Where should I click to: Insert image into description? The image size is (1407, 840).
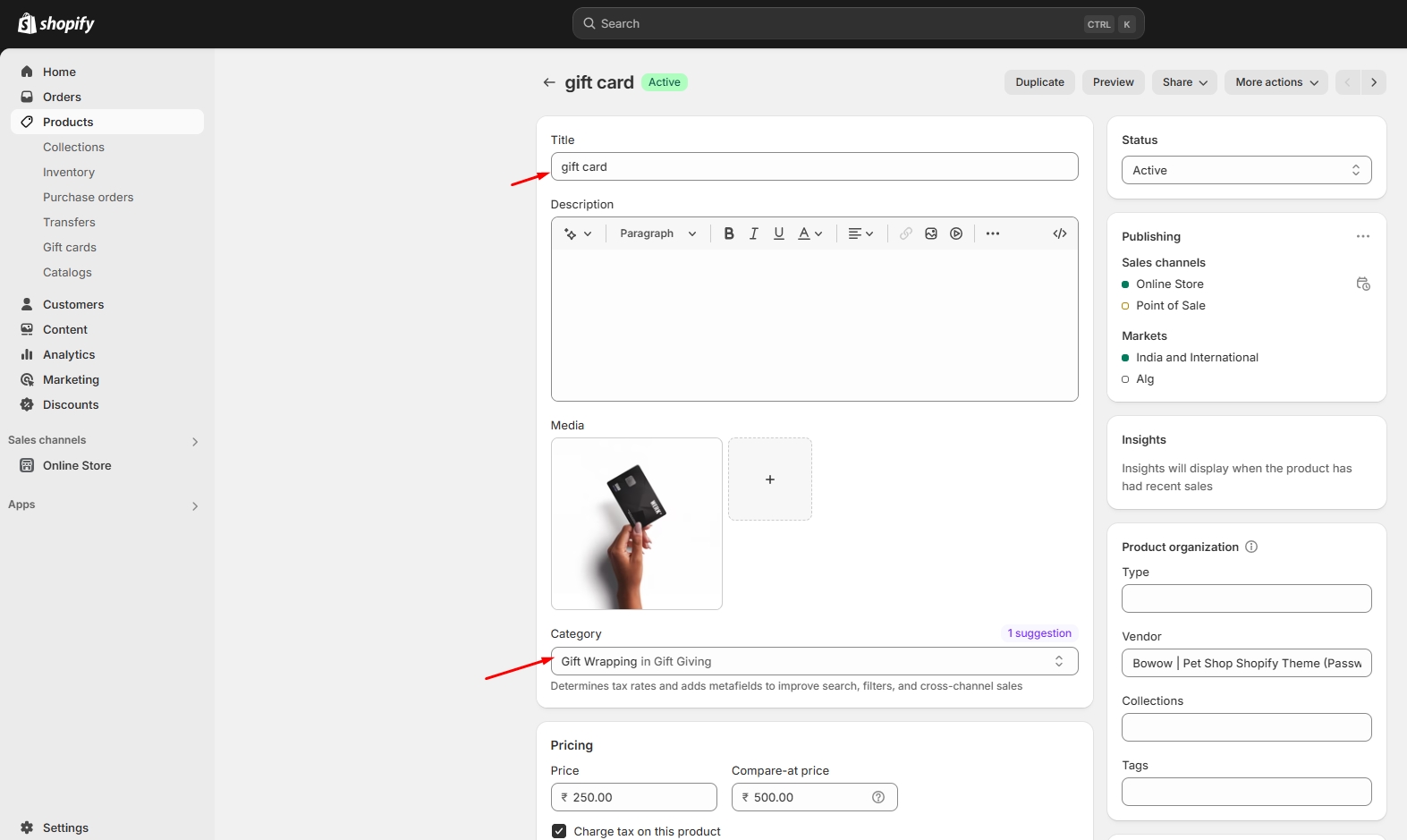[931, 233]
